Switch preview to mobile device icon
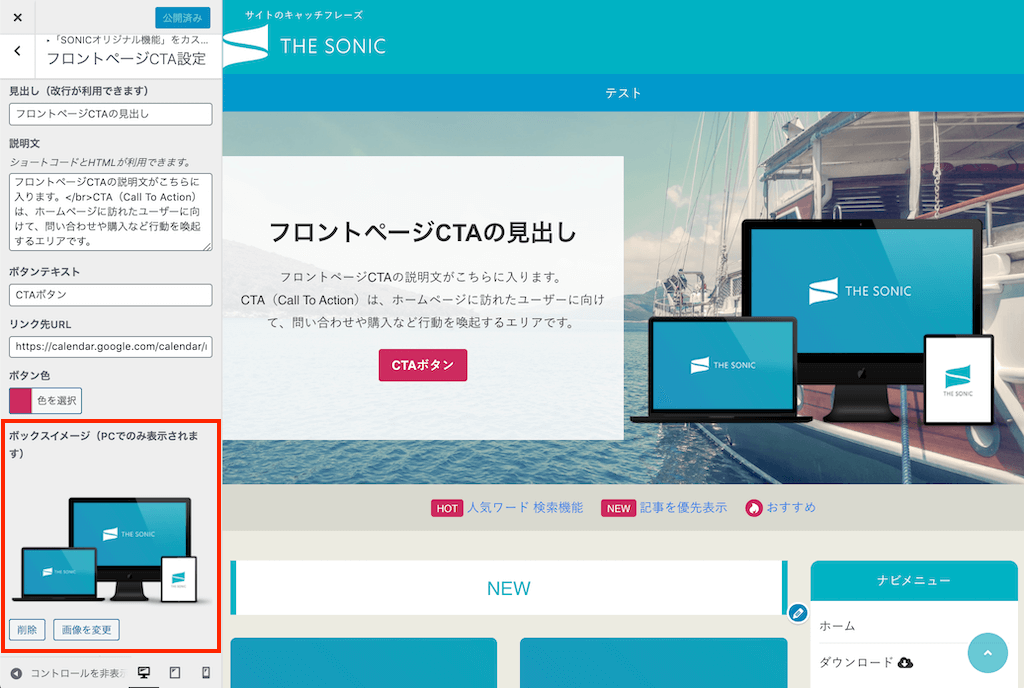 point(206,673)
